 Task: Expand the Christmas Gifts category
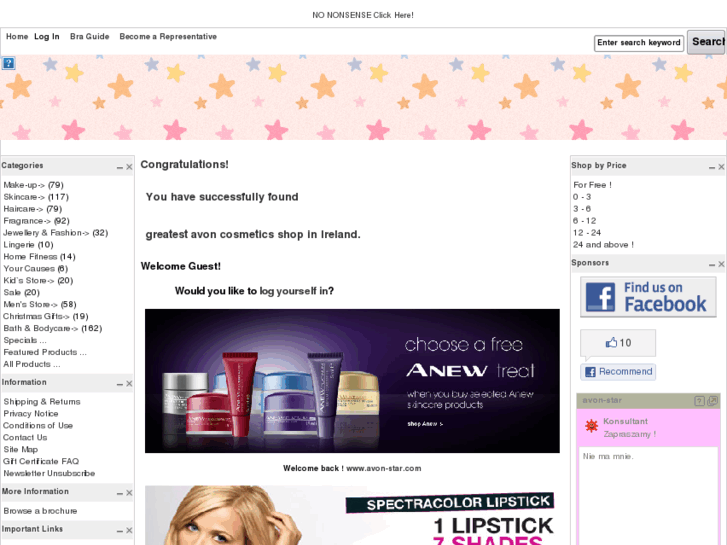pos(36,316)
